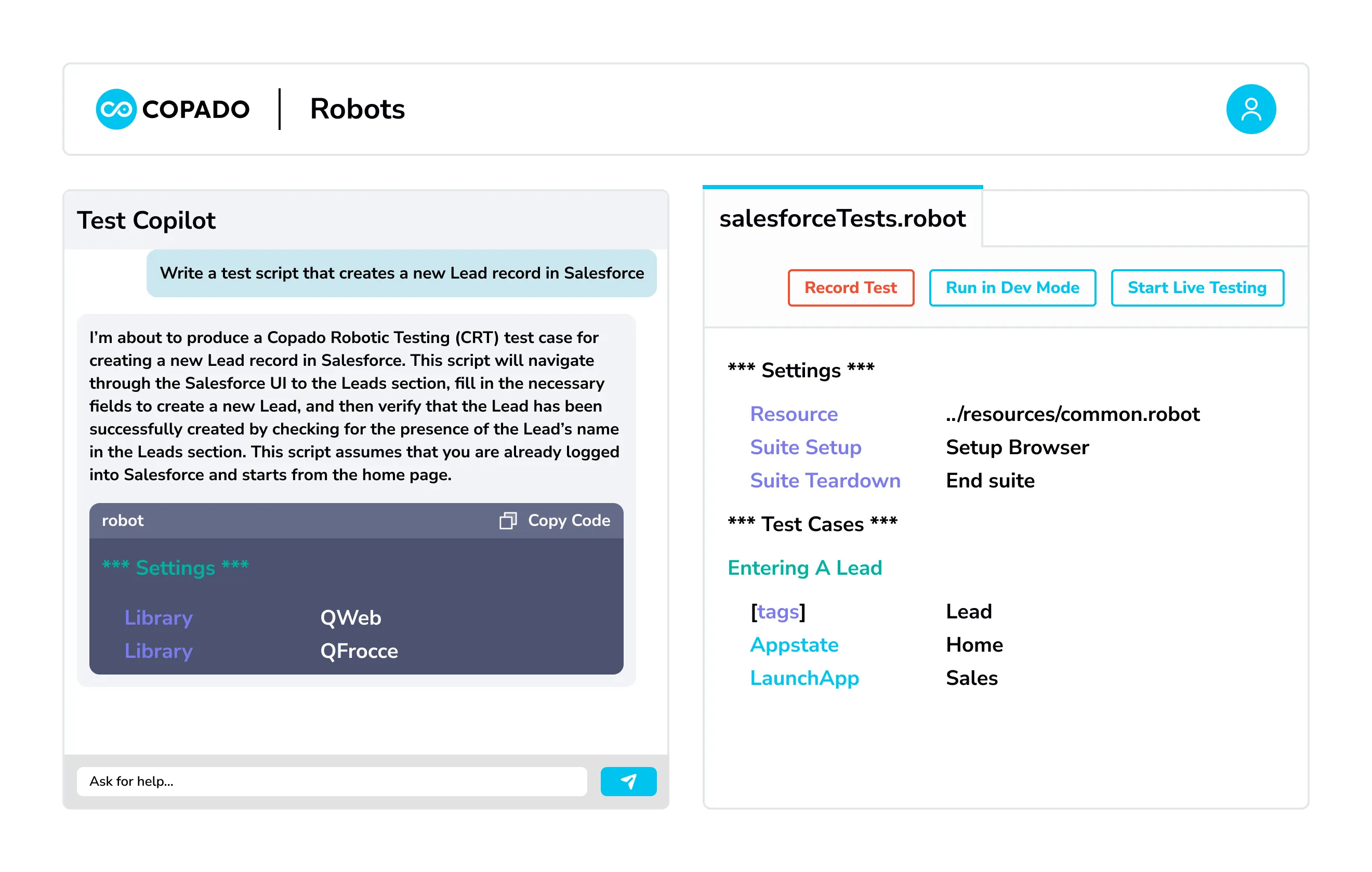Click the Resource setting keyword
Viewport: 1372px width, 872px height.
tap(794, 414)
